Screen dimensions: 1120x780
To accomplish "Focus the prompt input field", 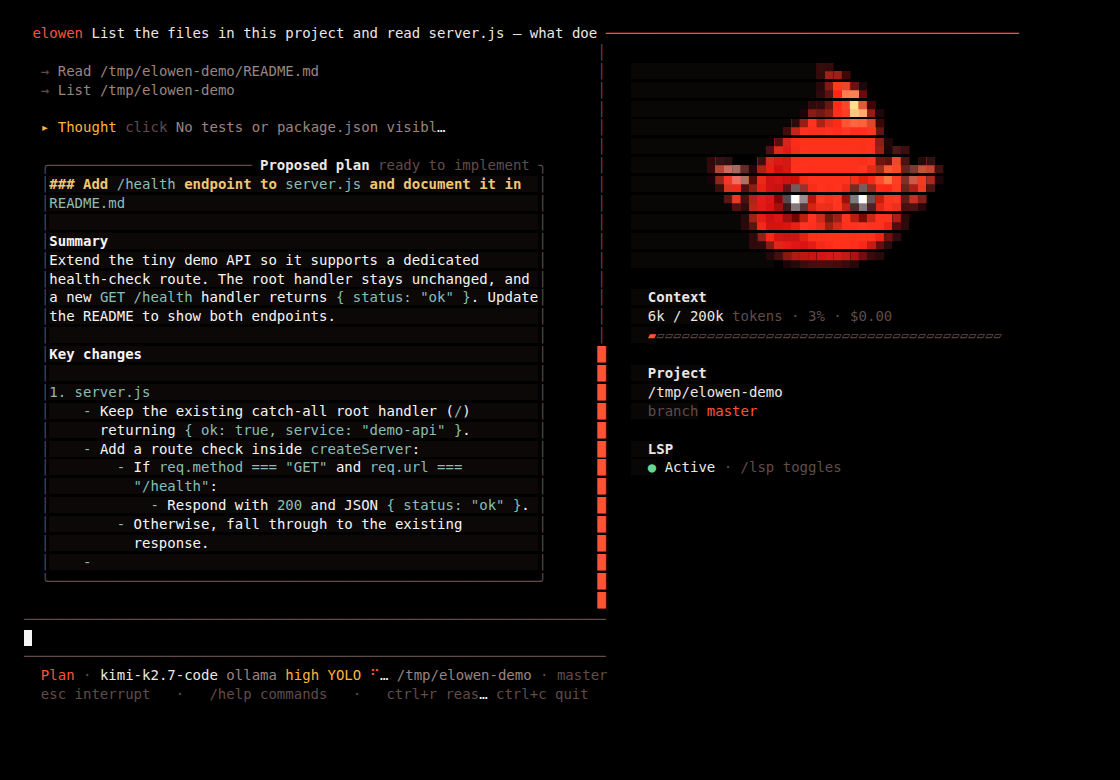I will coord(314,638).
